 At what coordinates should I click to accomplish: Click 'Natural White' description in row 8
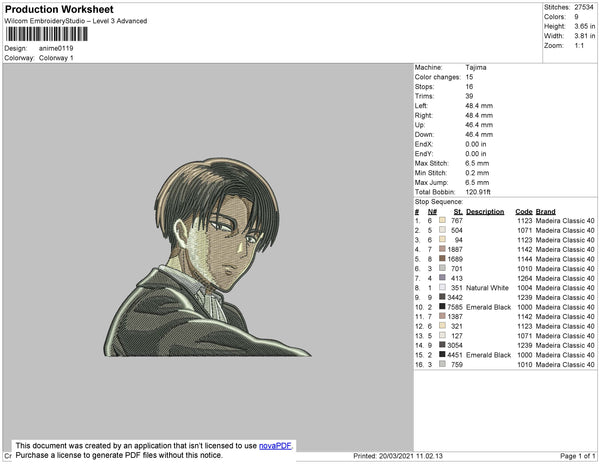click(488, 288)
